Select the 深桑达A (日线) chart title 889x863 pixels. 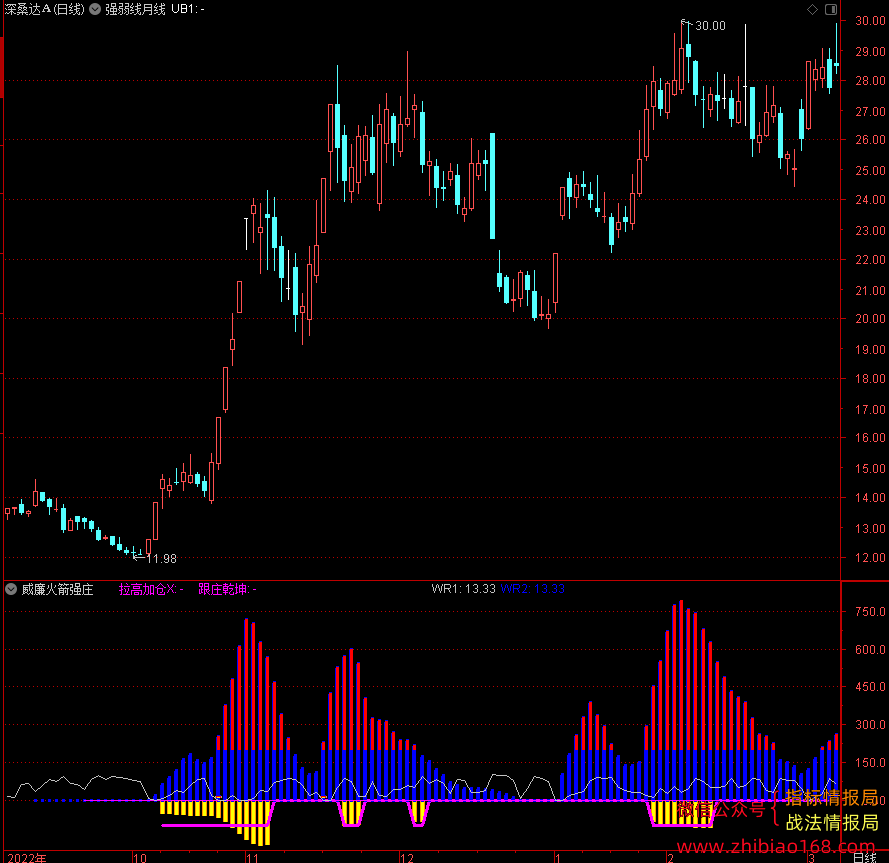44,9
